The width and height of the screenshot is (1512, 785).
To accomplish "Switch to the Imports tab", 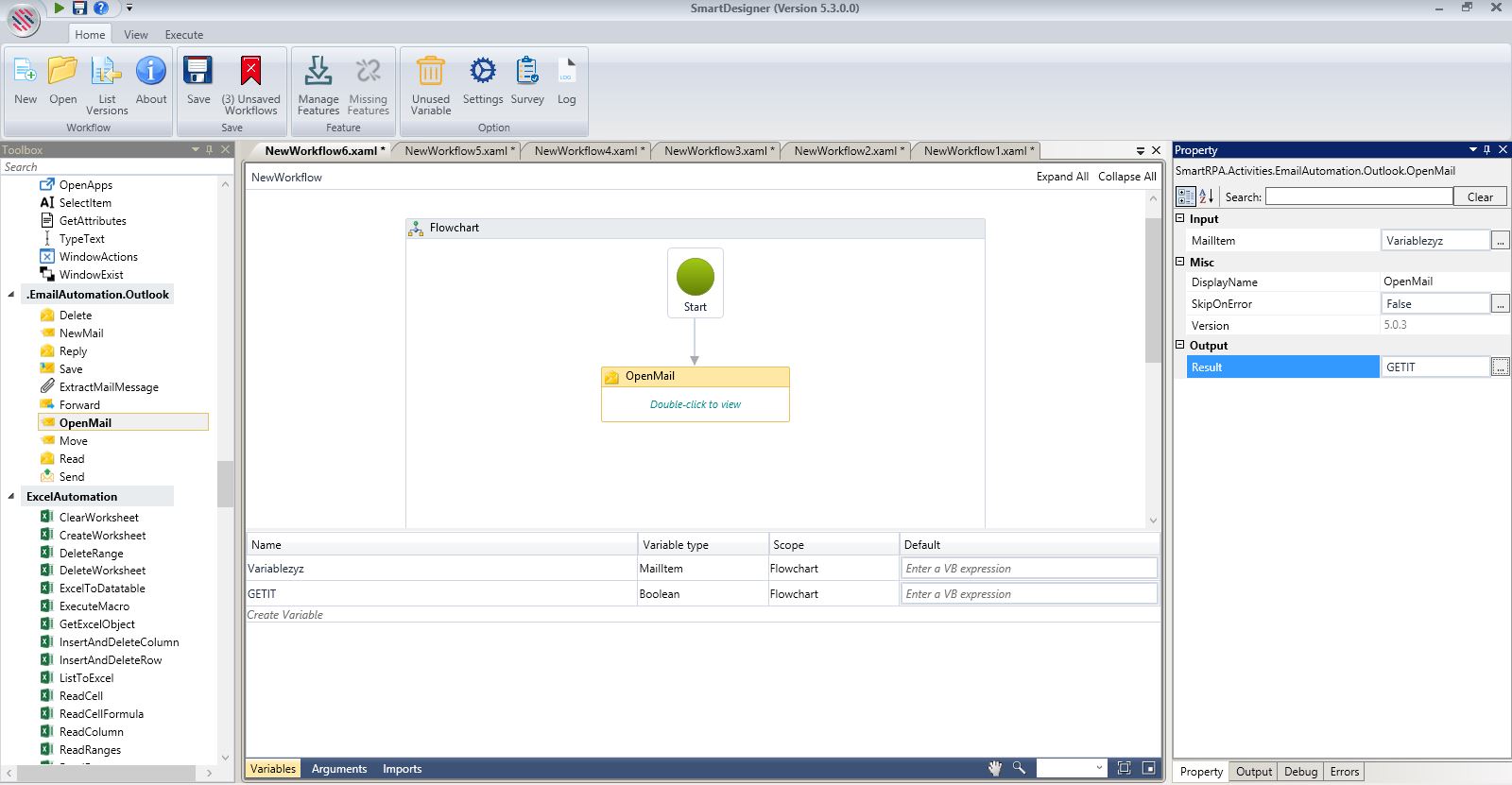I will [x=403, y=769].
